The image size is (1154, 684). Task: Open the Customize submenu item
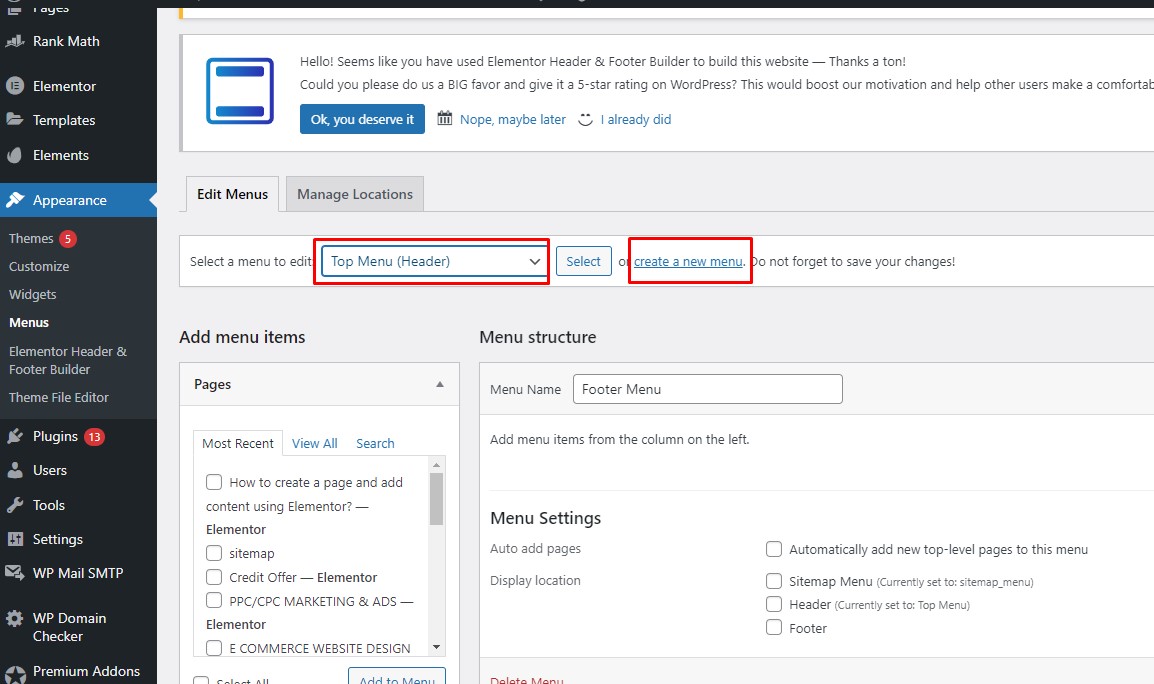click(x=39, y=267)
